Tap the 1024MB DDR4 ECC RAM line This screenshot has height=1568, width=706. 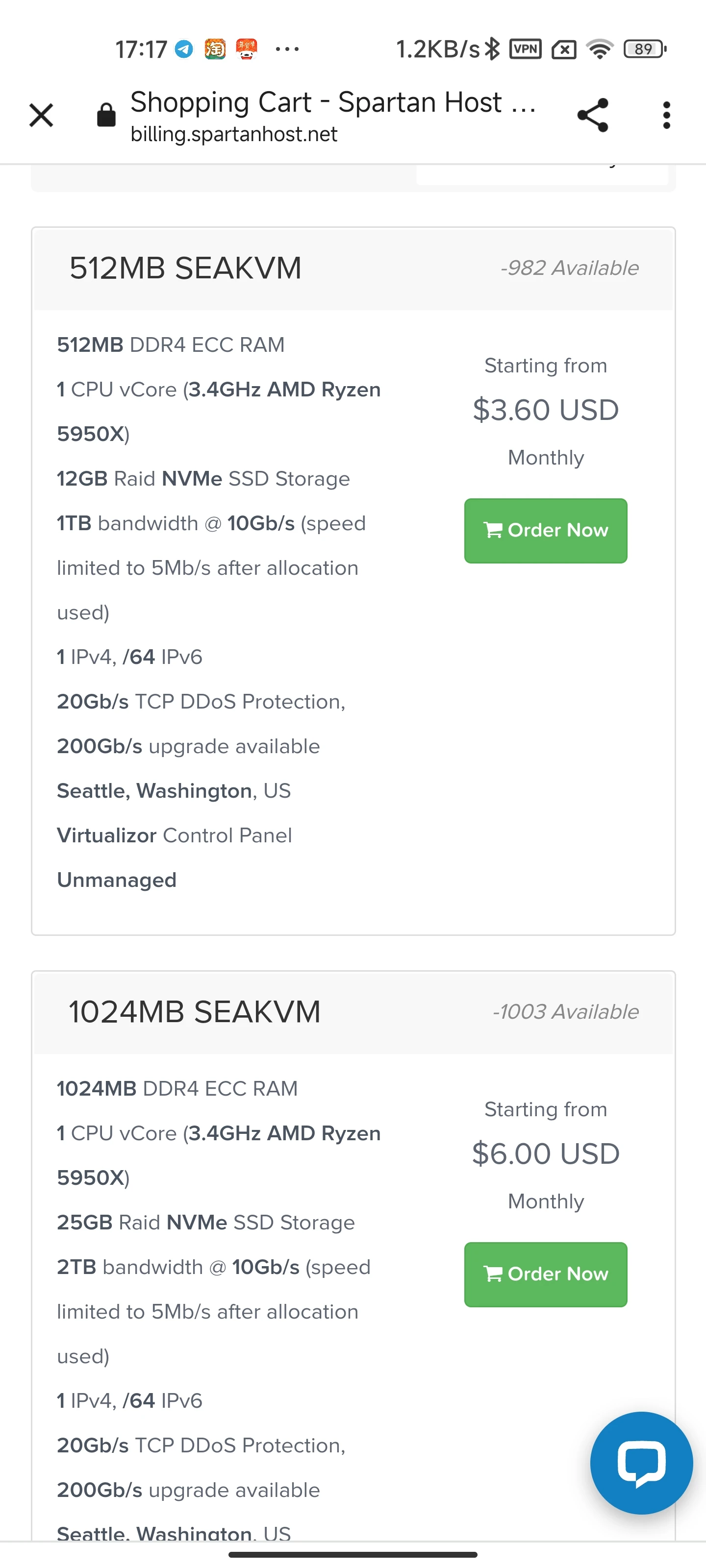click(x=177, y=1088)
